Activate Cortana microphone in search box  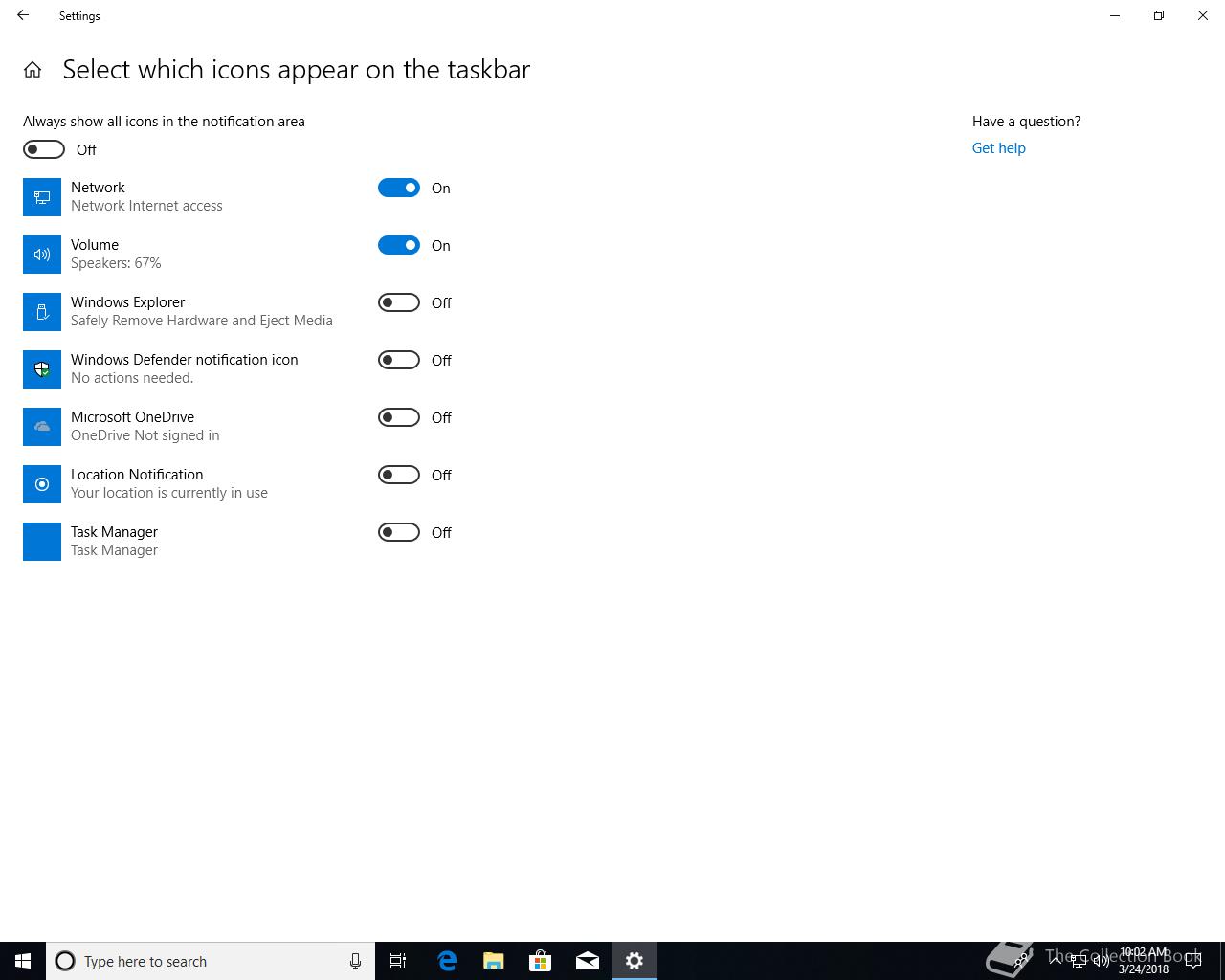coord(355,961)
